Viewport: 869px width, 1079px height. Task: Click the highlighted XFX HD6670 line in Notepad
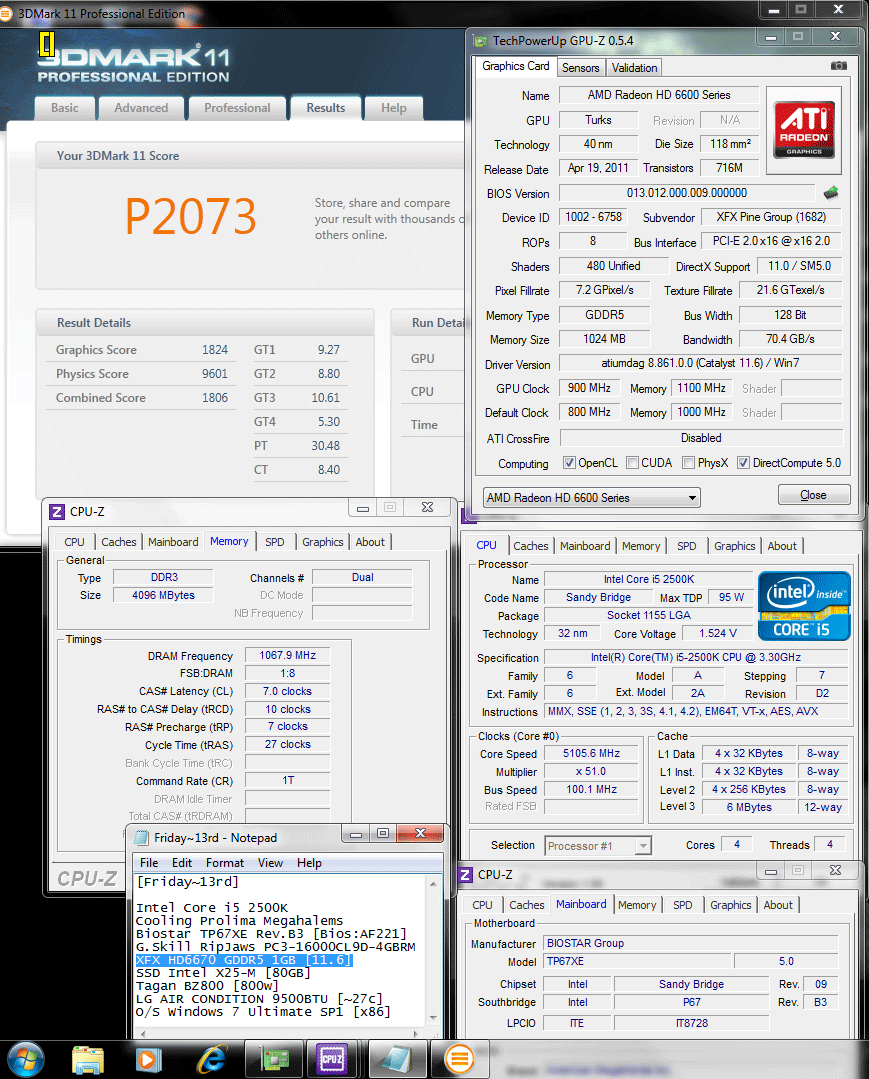(x=244, y=960)
